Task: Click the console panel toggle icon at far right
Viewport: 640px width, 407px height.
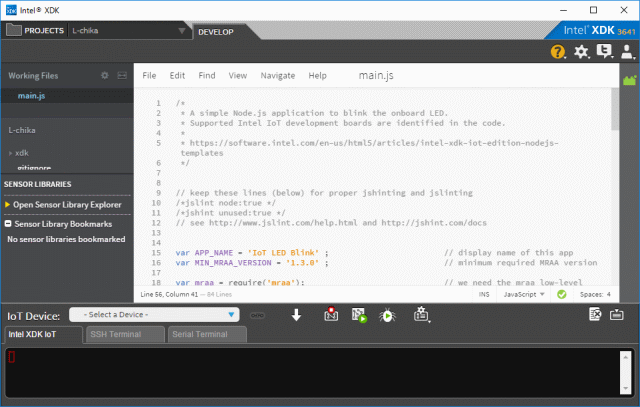Action: pos(616,314)
